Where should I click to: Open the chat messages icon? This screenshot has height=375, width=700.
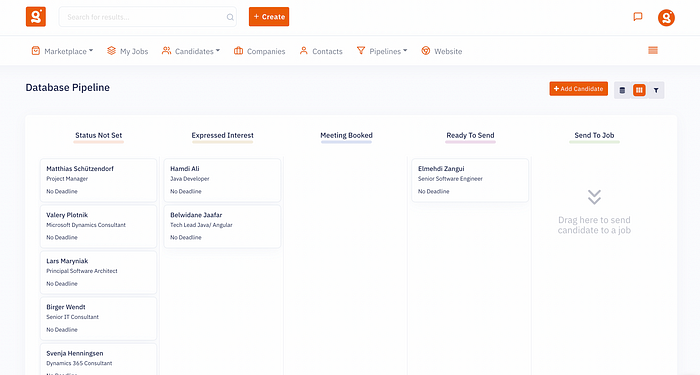tap(638, 17)
